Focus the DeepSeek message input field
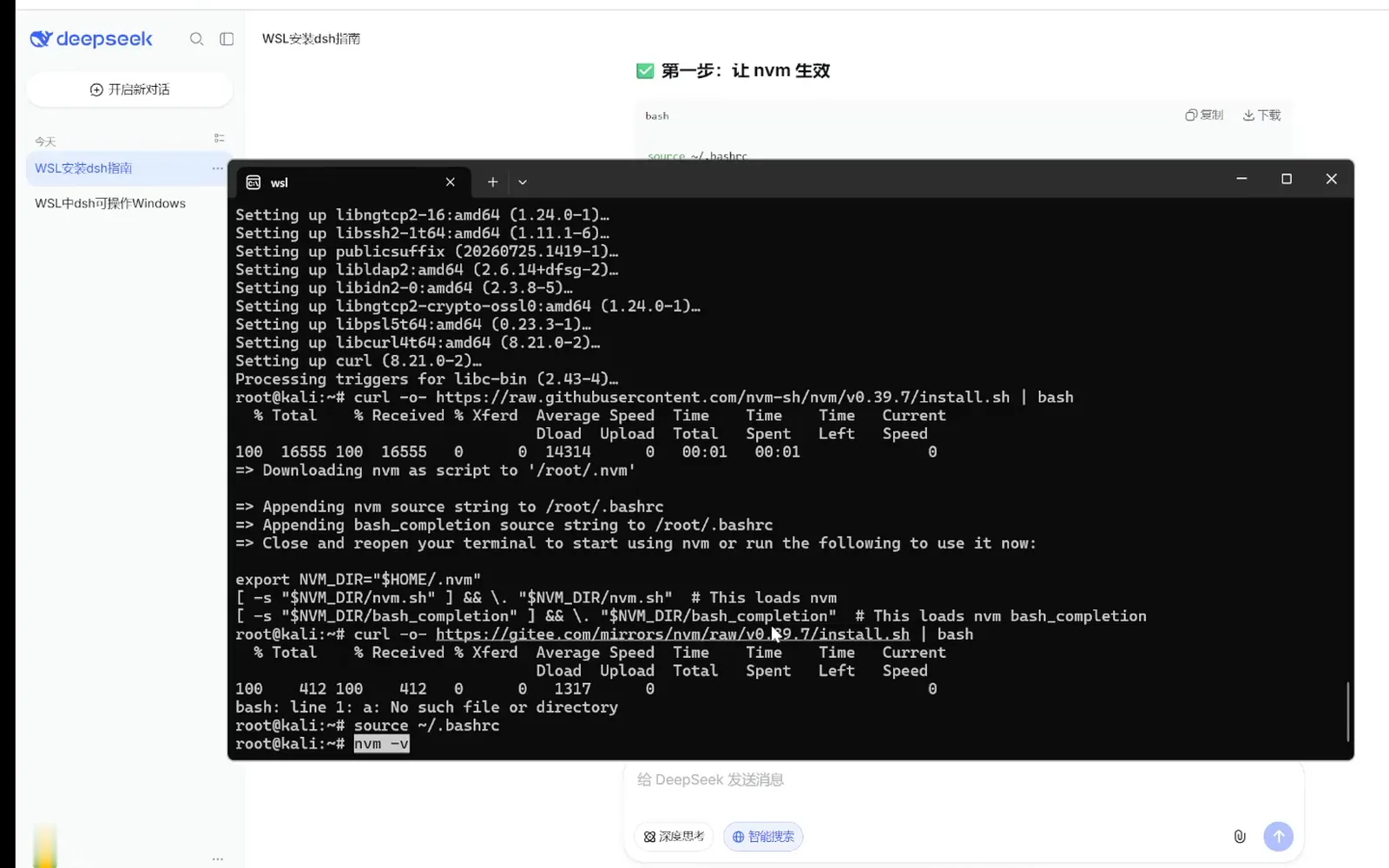This screenshot has width=1389, height=868. click(964, 780)
